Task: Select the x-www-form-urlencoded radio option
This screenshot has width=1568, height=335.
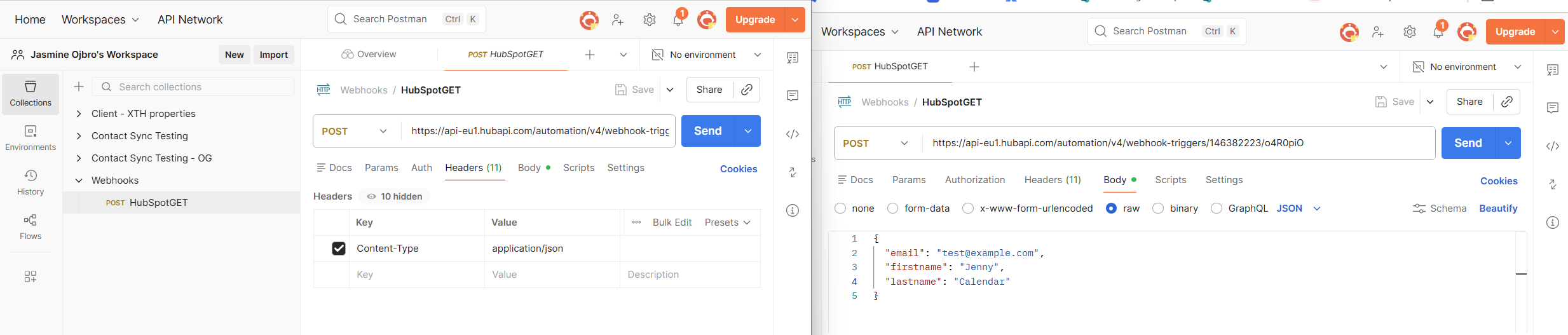Action: coord(968,209)
